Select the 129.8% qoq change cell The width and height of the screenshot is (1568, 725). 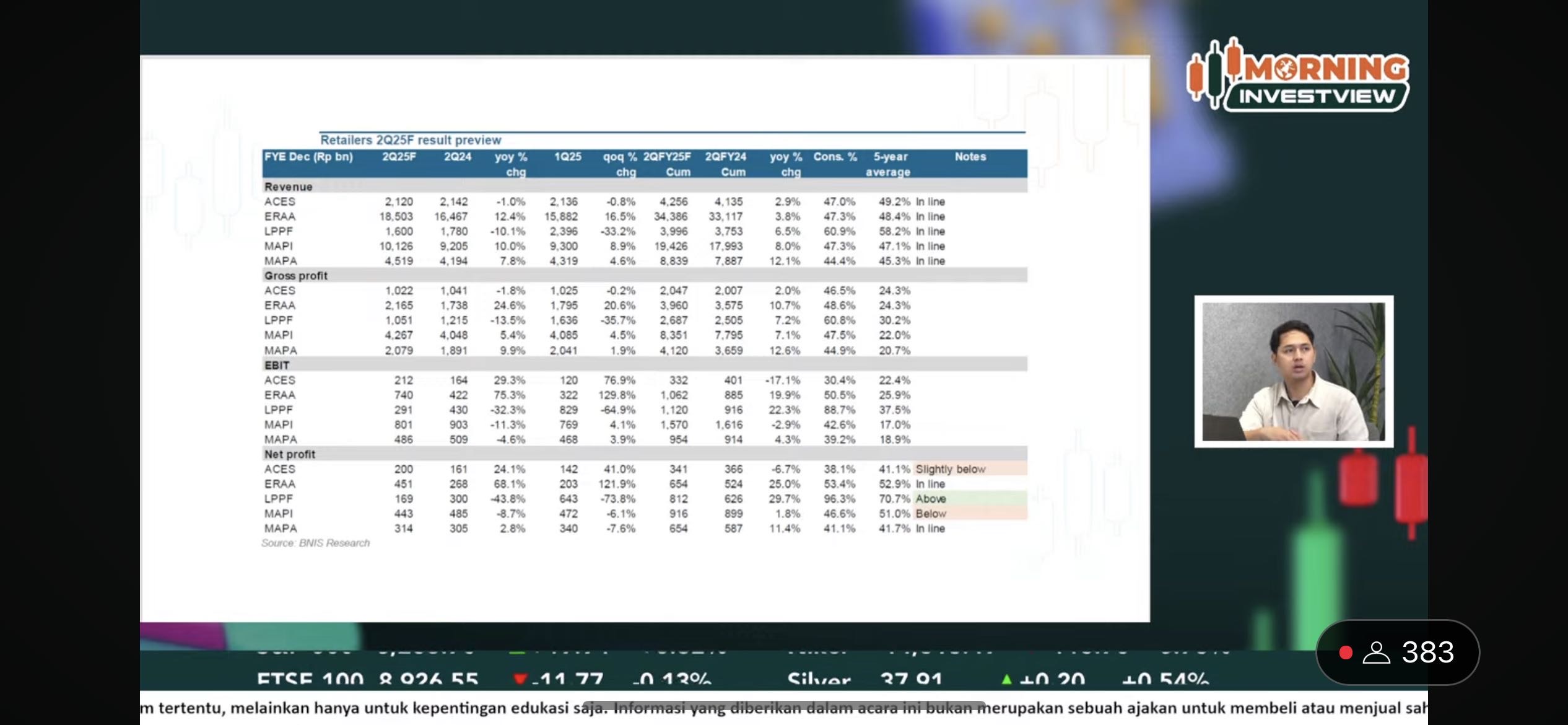(x=617, y=395)
